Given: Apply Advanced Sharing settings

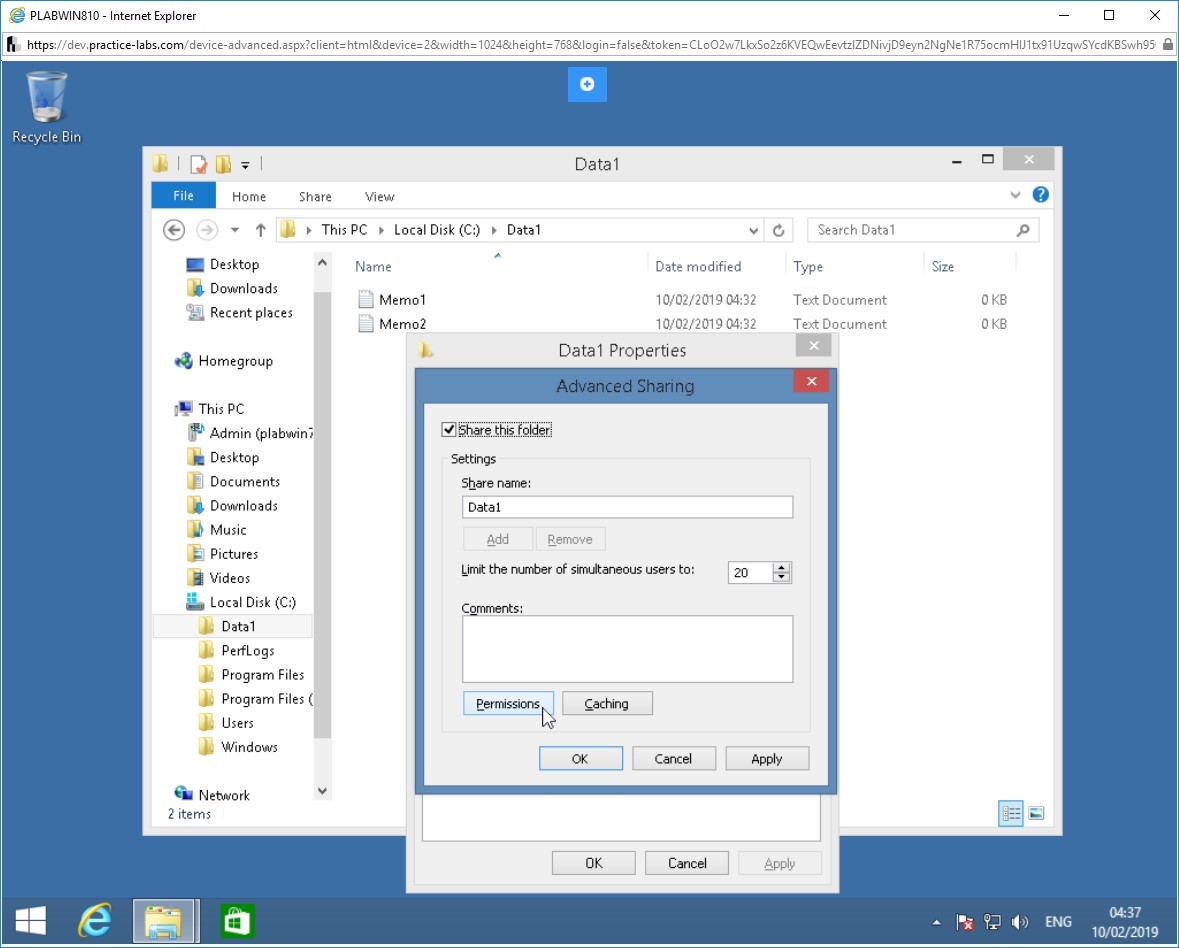Looking at the screenshot, I should click(x=767, y=759).
